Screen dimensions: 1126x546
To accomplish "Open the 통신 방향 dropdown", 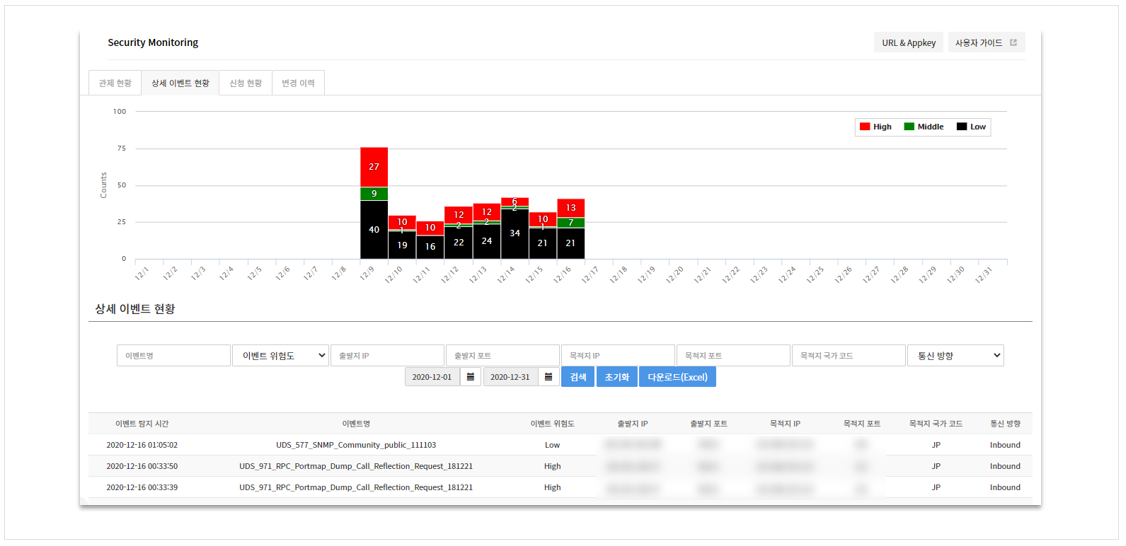I will pyautogui.click(x=955, y=356).
